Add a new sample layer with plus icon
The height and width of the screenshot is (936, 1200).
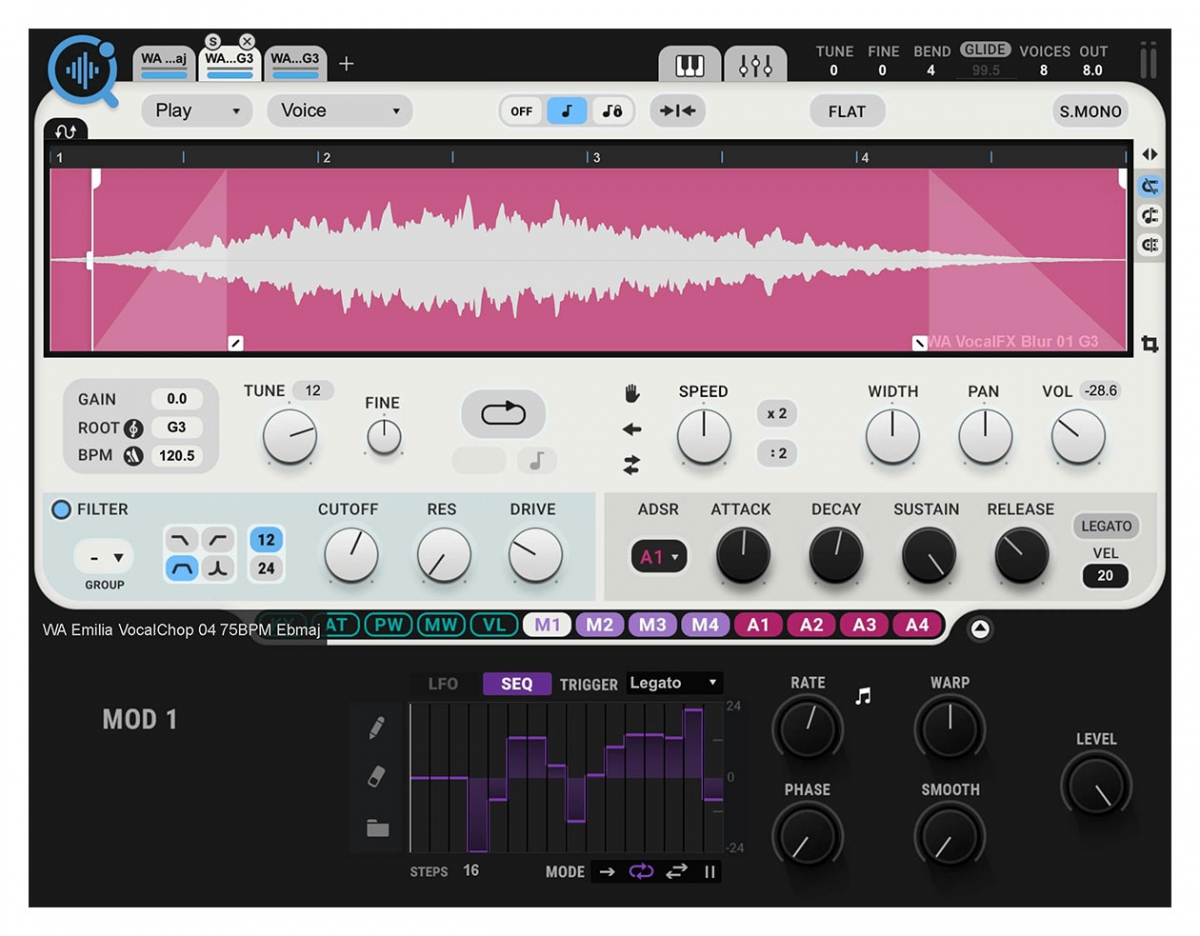point(346,64)
